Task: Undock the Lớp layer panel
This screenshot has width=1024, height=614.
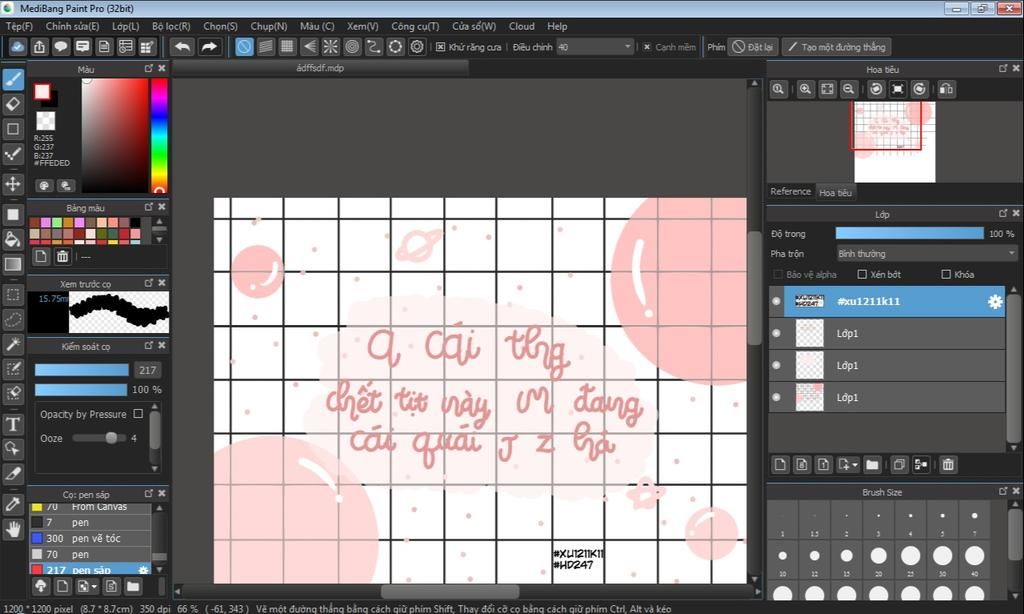Action: pos(1003,214)
